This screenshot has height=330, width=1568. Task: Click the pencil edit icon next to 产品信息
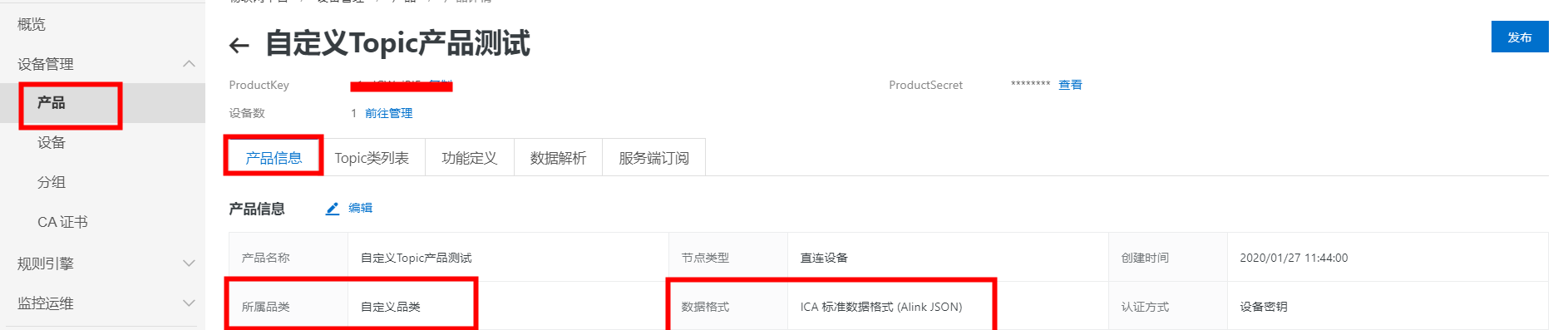[333, 209]
